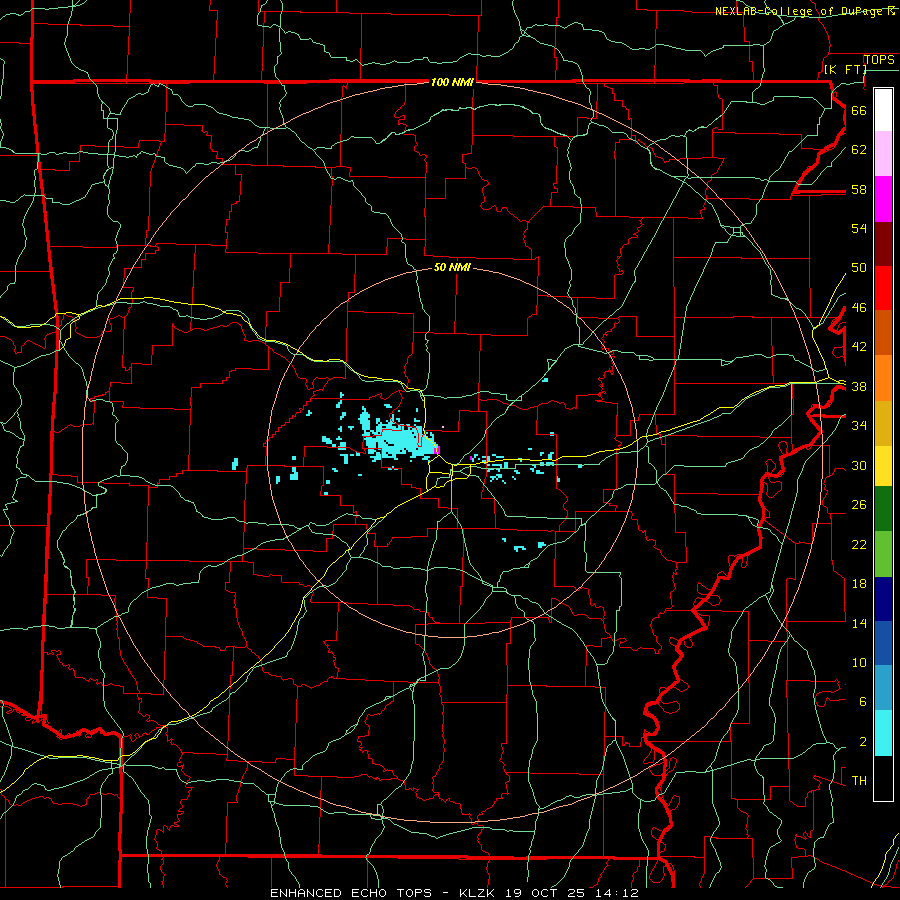Click the 30 legend value
The image size is (900, 900).
click(x=859, y=465)
